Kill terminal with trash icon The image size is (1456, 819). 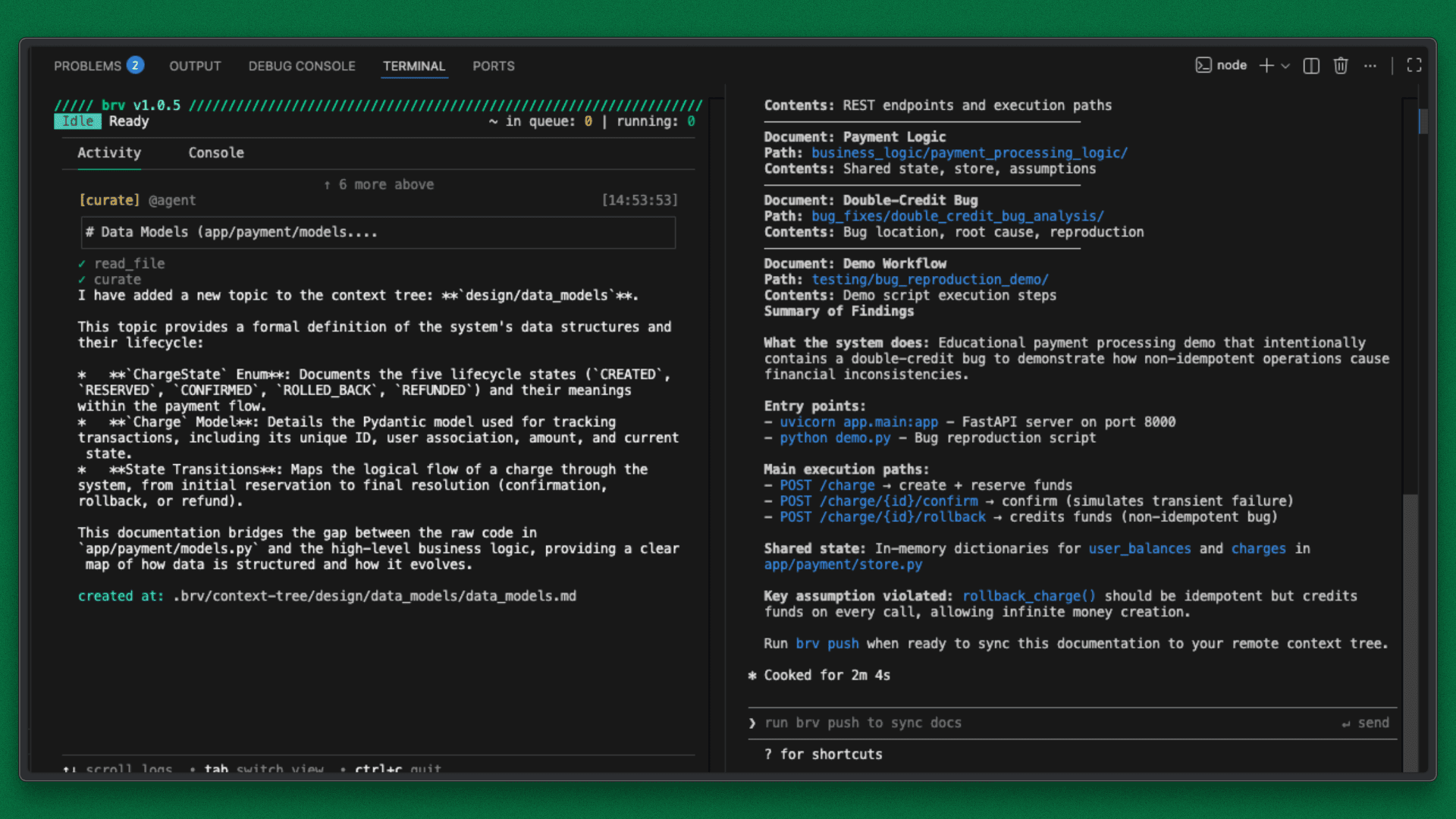(x=1341, y=66)
